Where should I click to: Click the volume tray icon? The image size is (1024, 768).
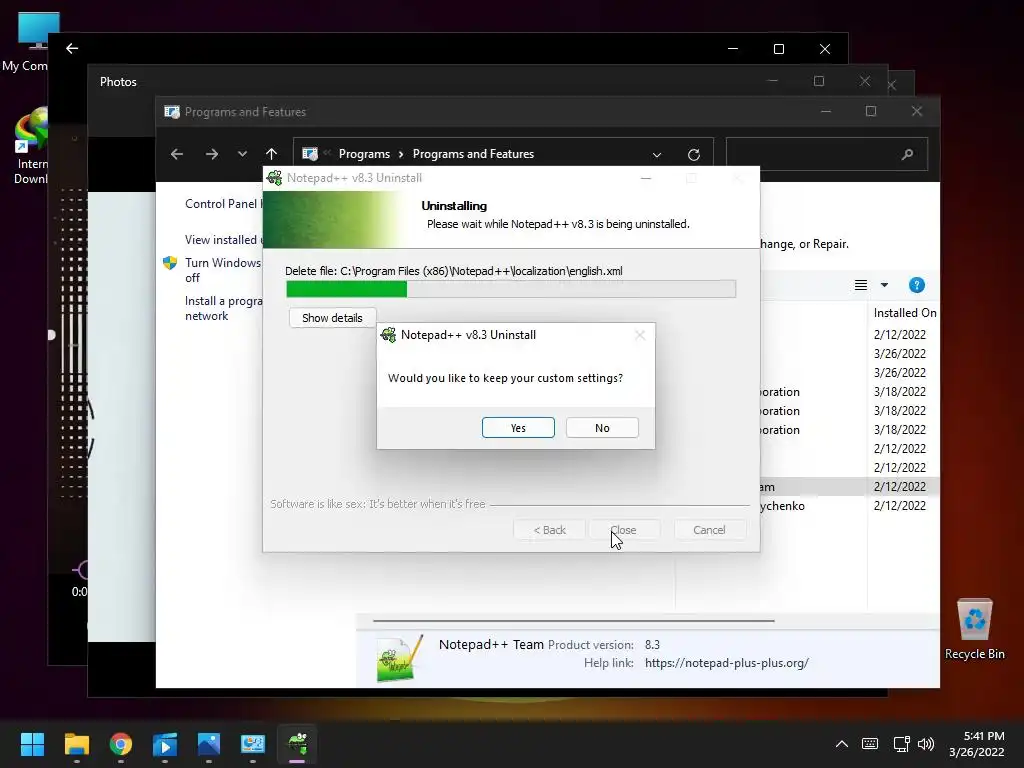point(925,744)
